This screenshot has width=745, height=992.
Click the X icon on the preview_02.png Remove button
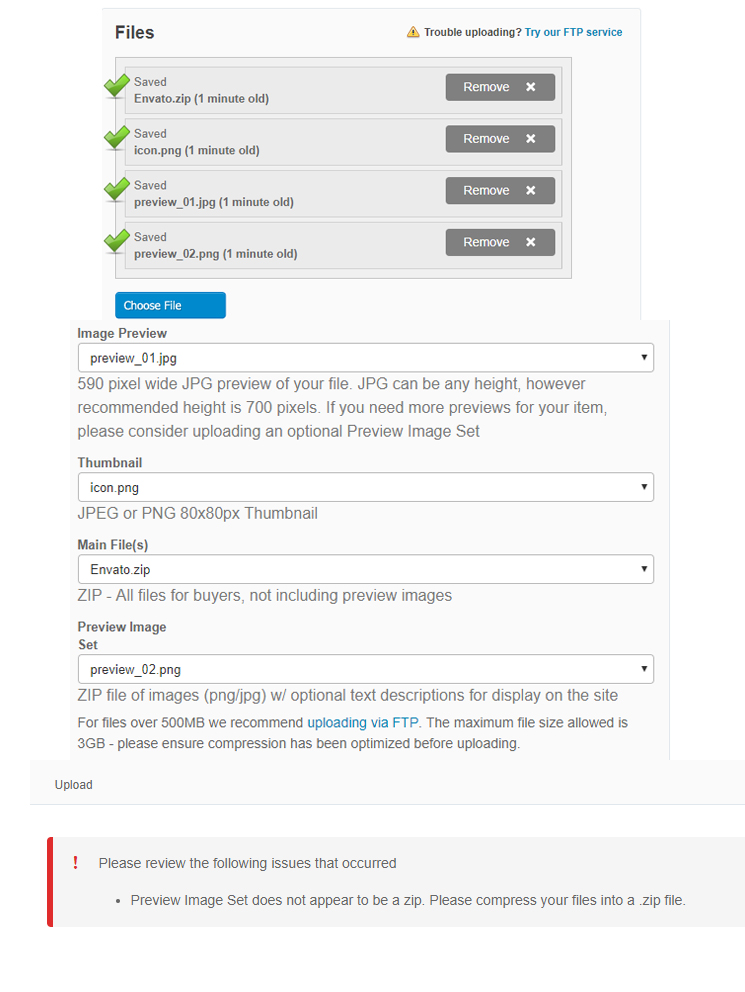click(531, 242)
